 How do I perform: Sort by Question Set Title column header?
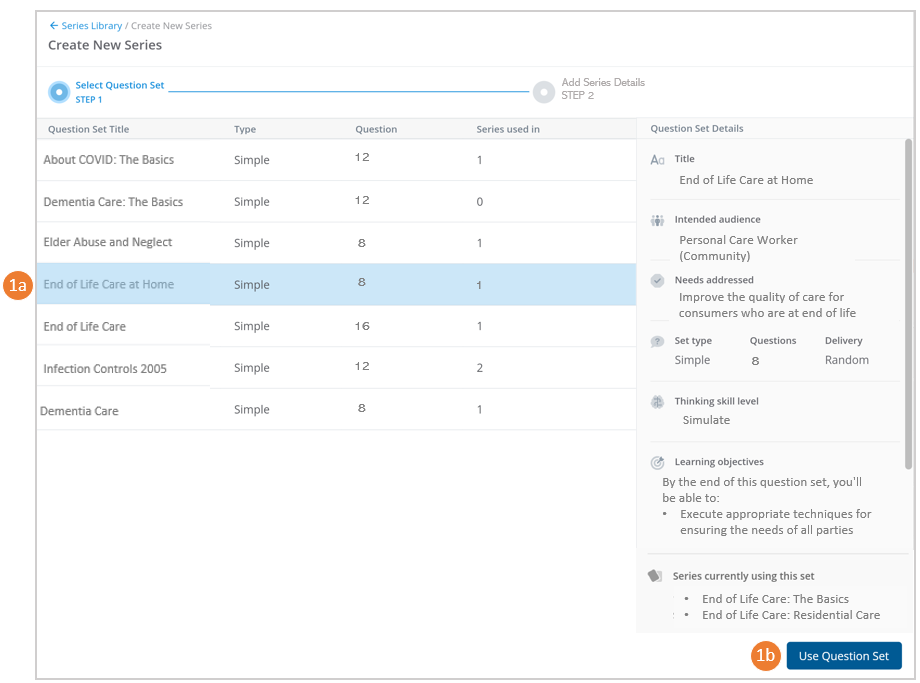tap(88, 129)
